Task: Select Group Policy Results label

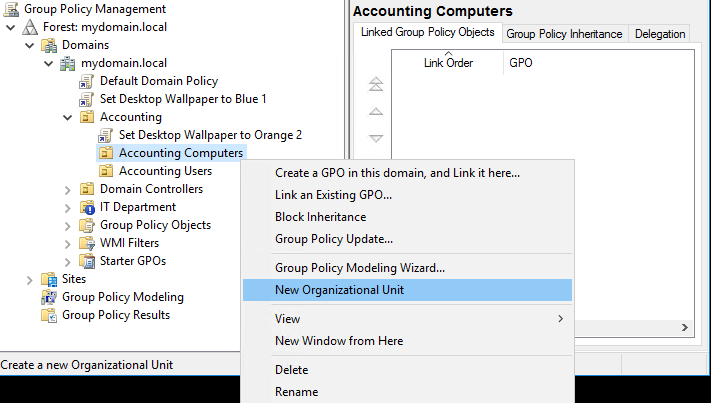Action: (x=116, y=315)
